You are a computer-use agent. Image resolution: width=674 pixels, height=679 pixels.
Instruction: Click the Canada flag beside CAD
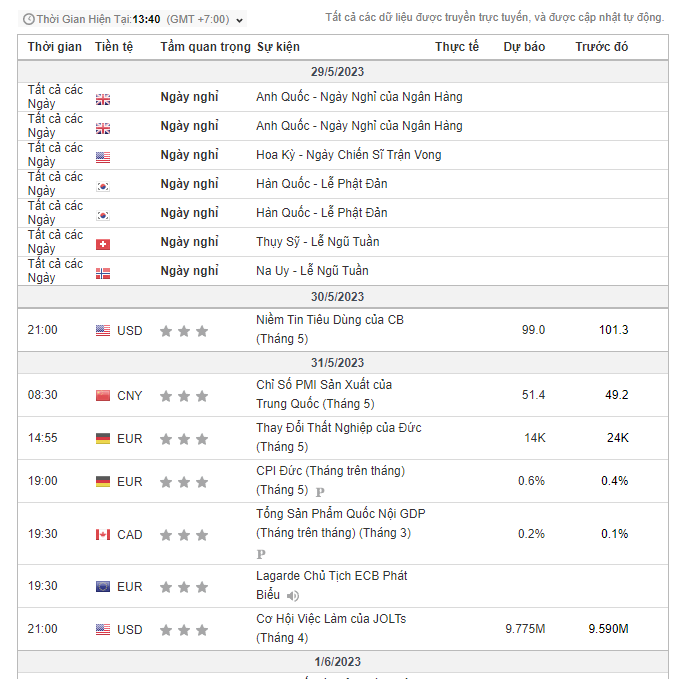pos(103,535)
